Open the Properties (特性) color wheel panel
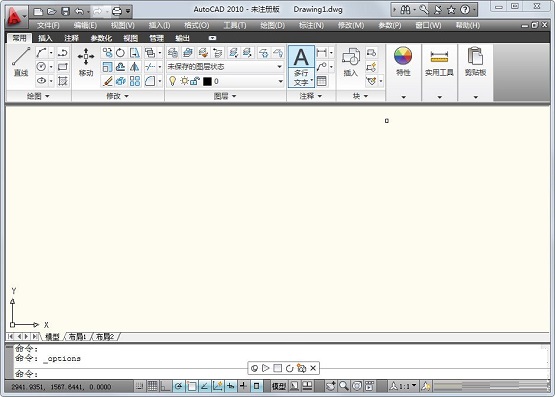This screenshot has height=397, width=555. click(x=403, y=62)
